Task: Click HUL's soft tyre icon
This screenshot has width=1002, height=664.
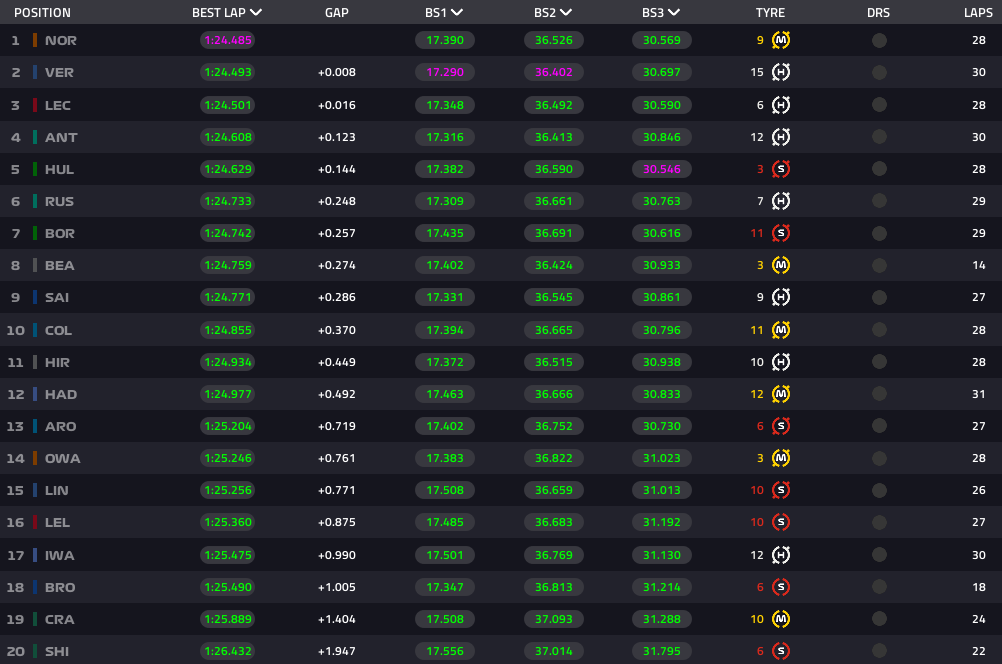Action: click(x=781, y=169)
